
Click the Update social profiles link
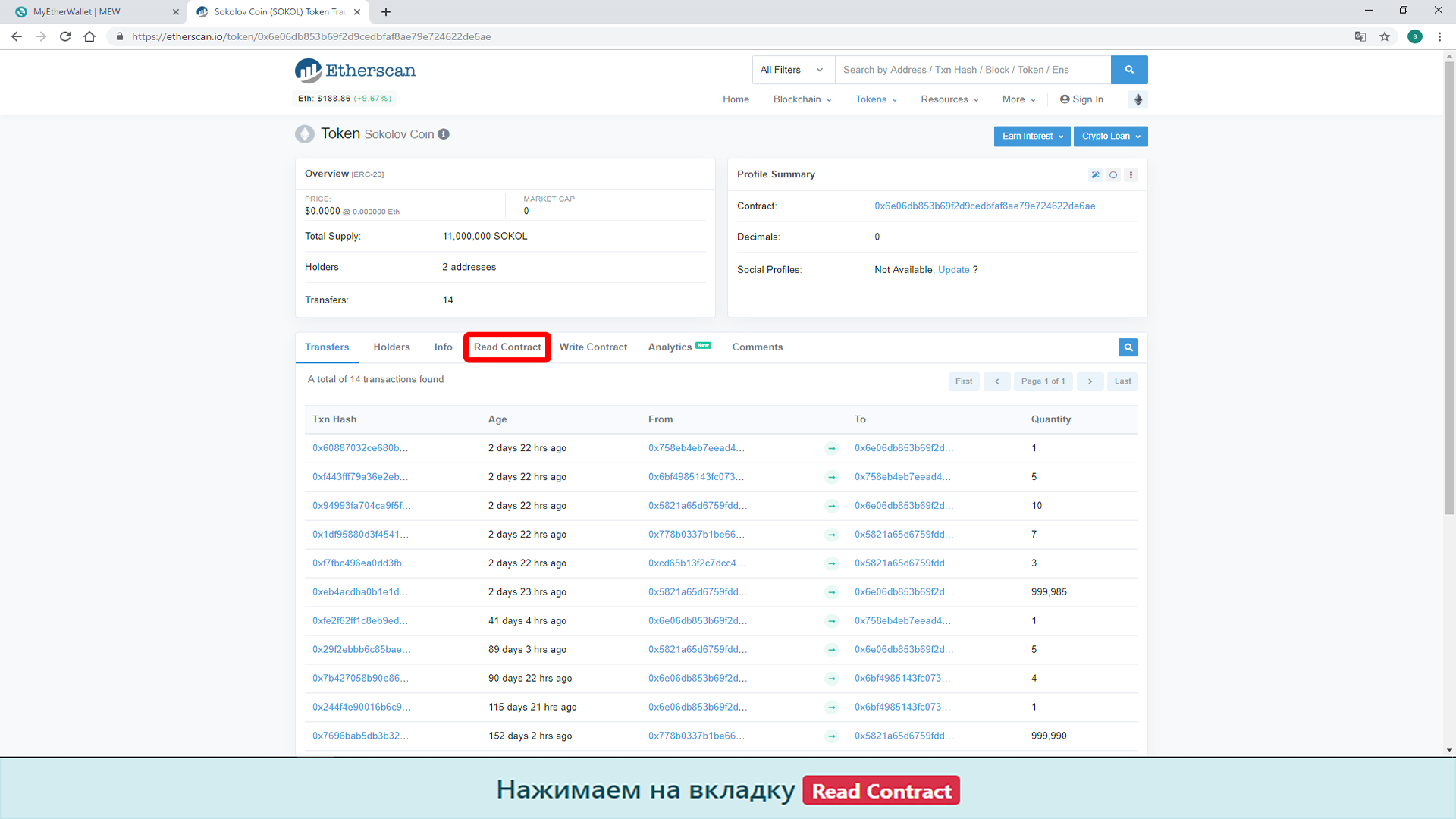pos(953,270)
